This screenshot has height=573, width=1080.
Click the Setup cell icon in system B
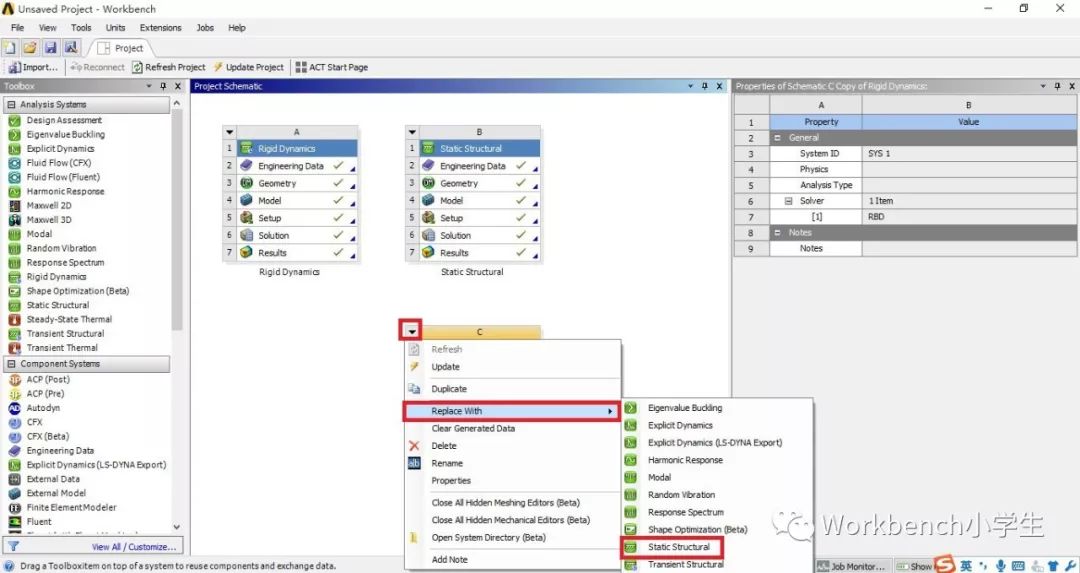click(428, 218)
